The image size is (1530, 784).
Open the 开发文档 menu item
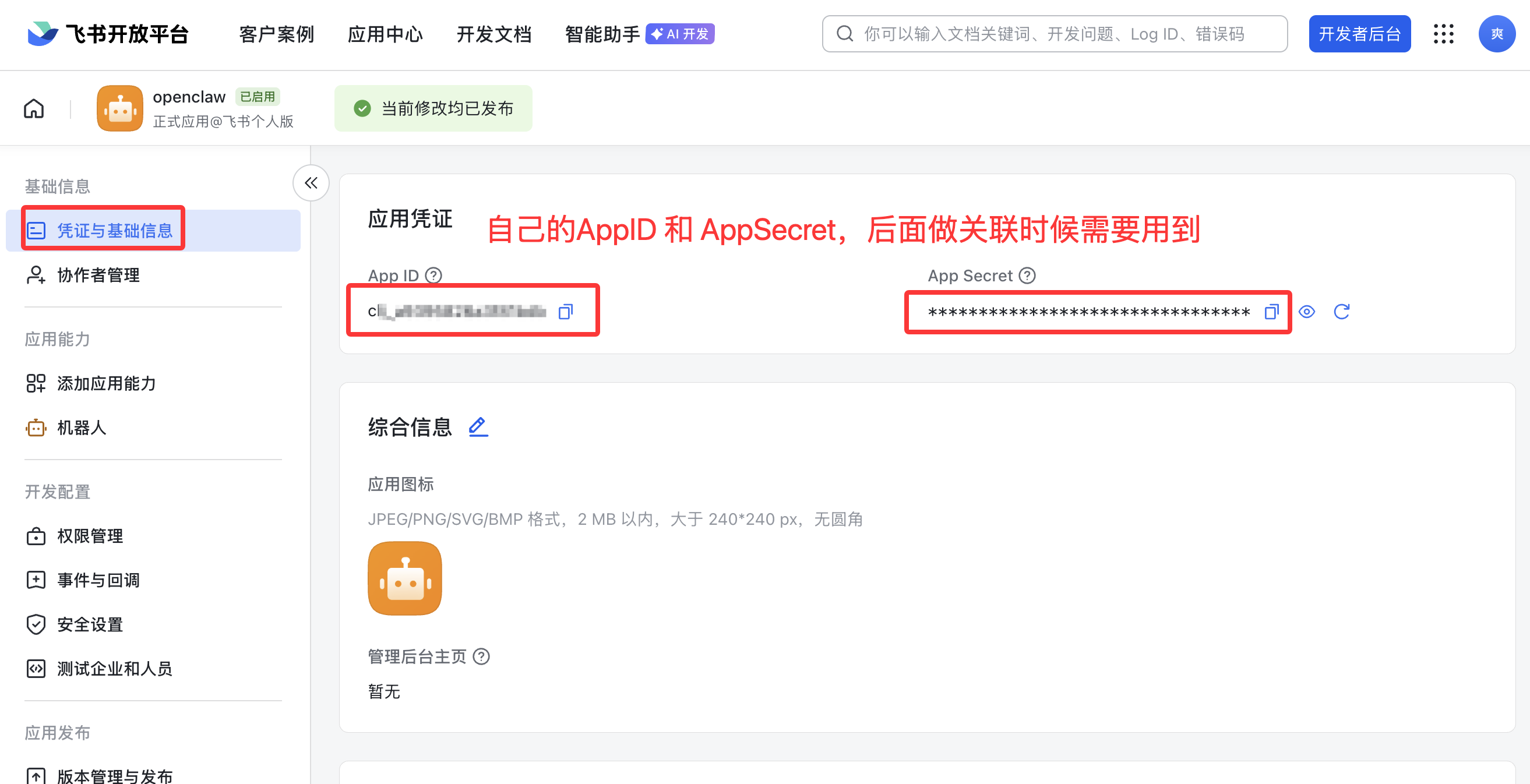(493, 34)
